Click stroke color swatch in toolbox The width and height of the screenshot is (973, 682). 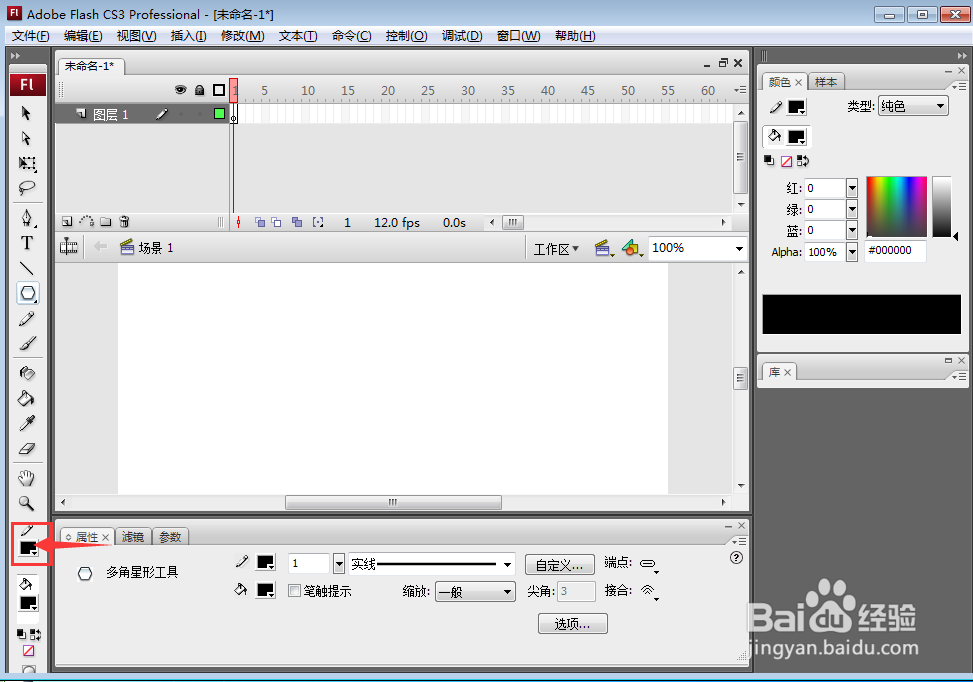click(29, 548)
